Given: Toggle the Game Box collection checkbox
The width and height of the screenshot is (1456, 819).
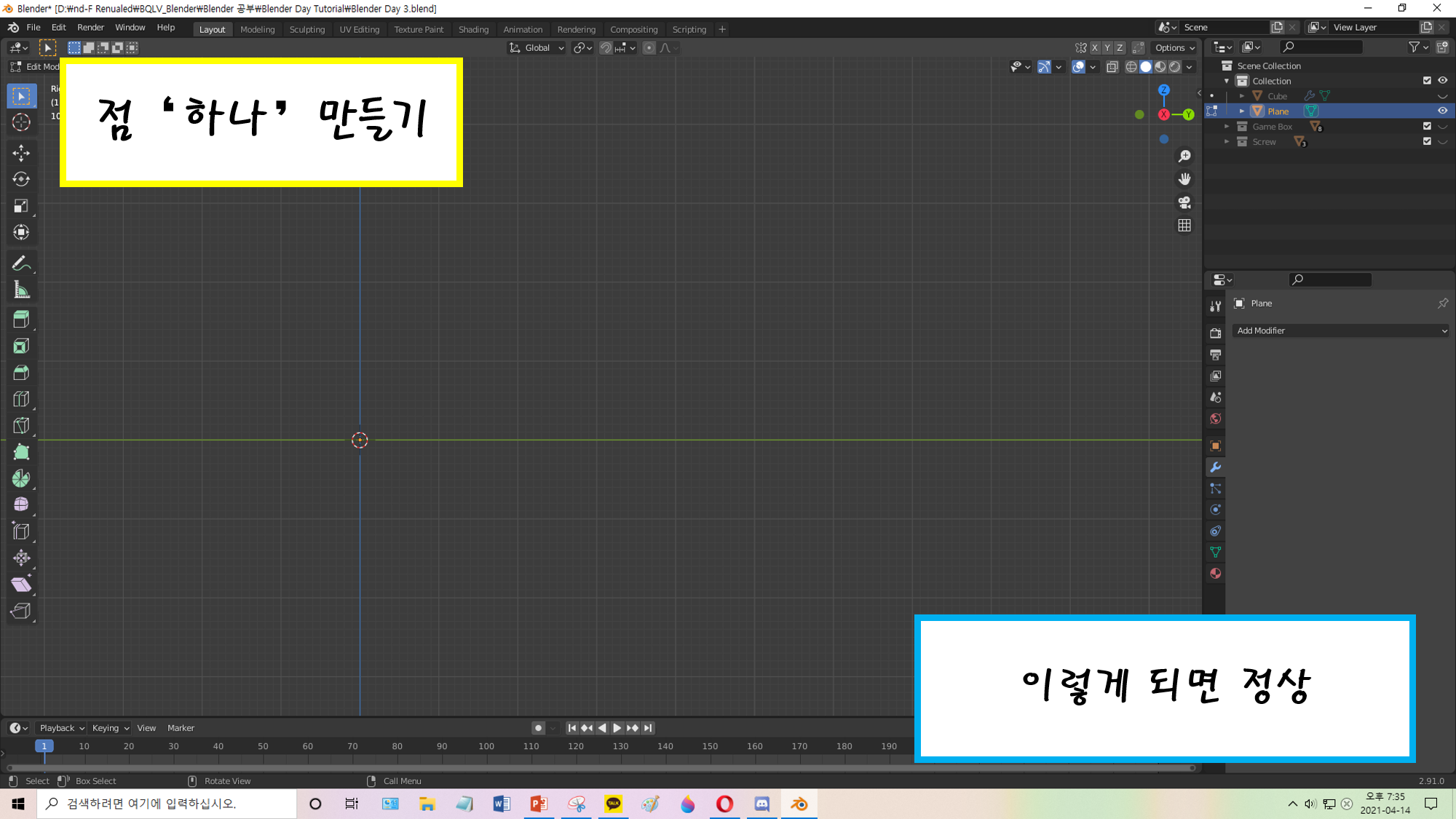Looking at the screenshot, I should point(1427,126).
